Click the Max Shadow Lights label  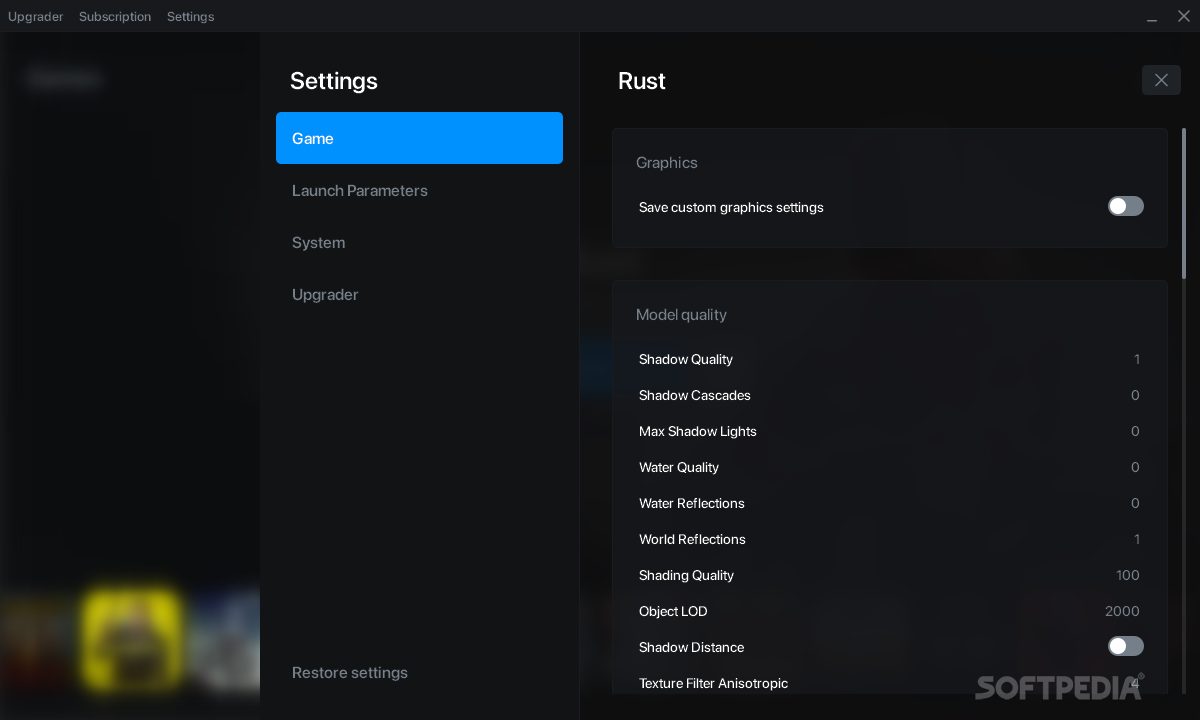click(698, 431)
